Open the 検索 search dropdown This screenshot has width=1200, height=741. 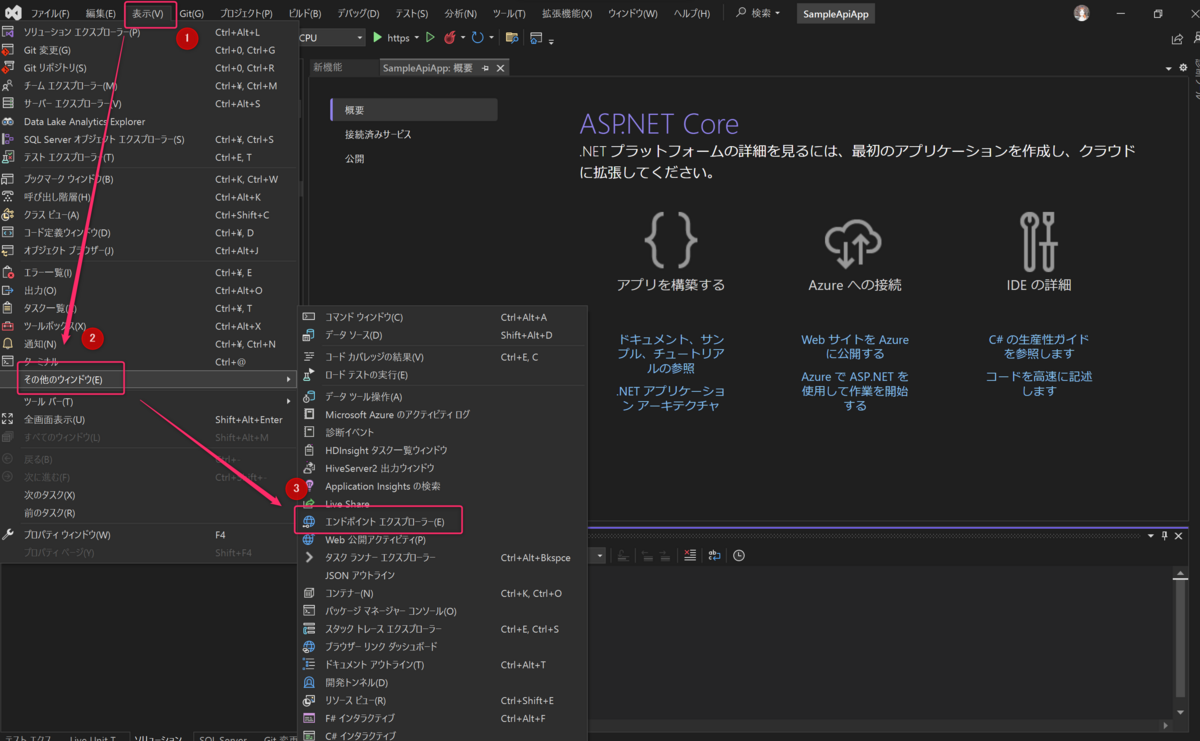pyautogui.click(x=760, y=14)
